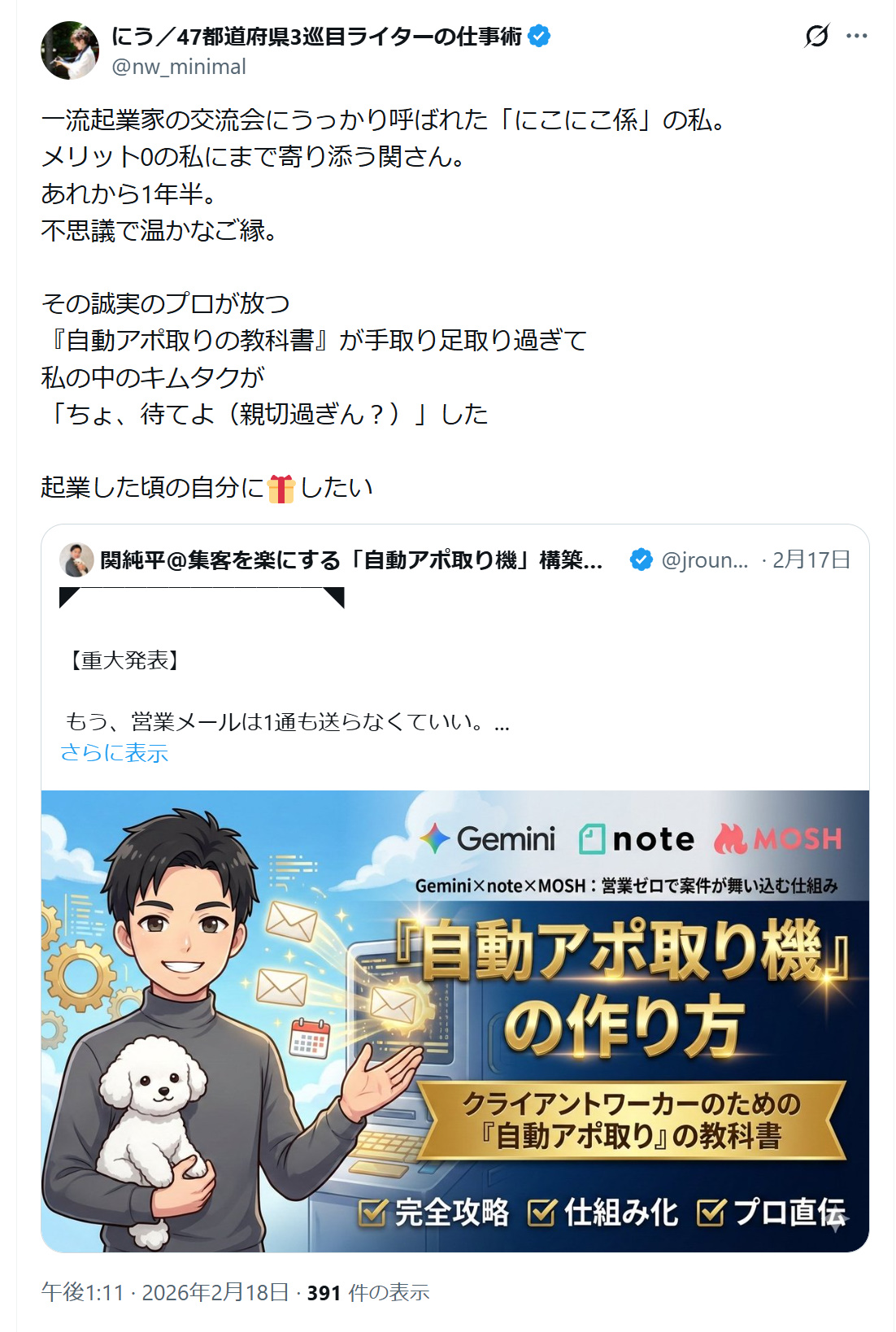Expand quoted tweet with さらに表示
Image resolution: width=896 pixels, height=1332 pixels.
click(x=114, y=753)
